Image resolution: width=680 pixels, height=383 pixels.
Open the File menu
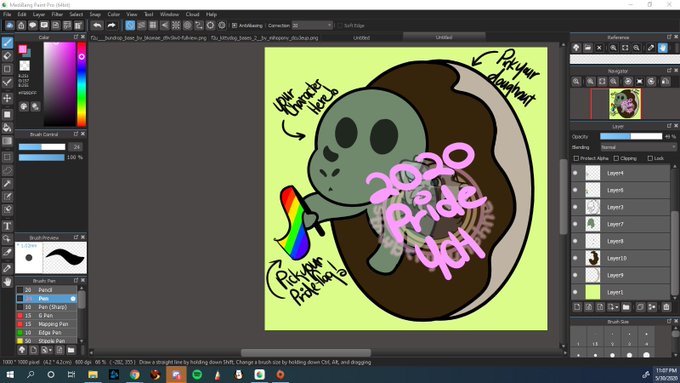[x=7, y=14]
